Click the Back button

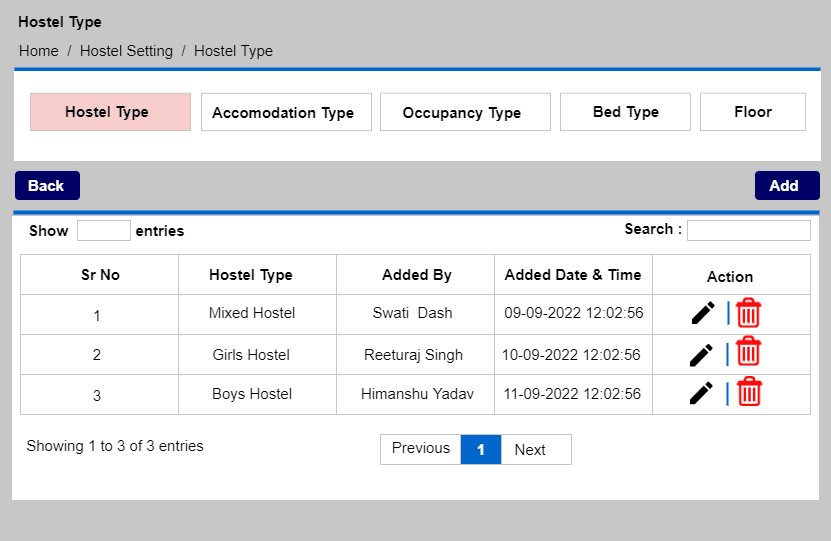(x=47, y=185)
